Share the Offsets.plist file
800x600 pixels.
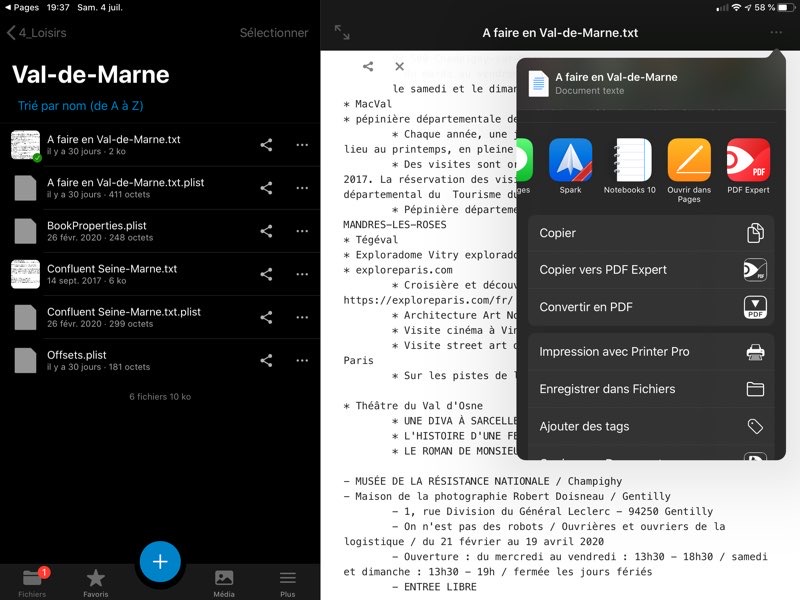click(x=266, y=360)
